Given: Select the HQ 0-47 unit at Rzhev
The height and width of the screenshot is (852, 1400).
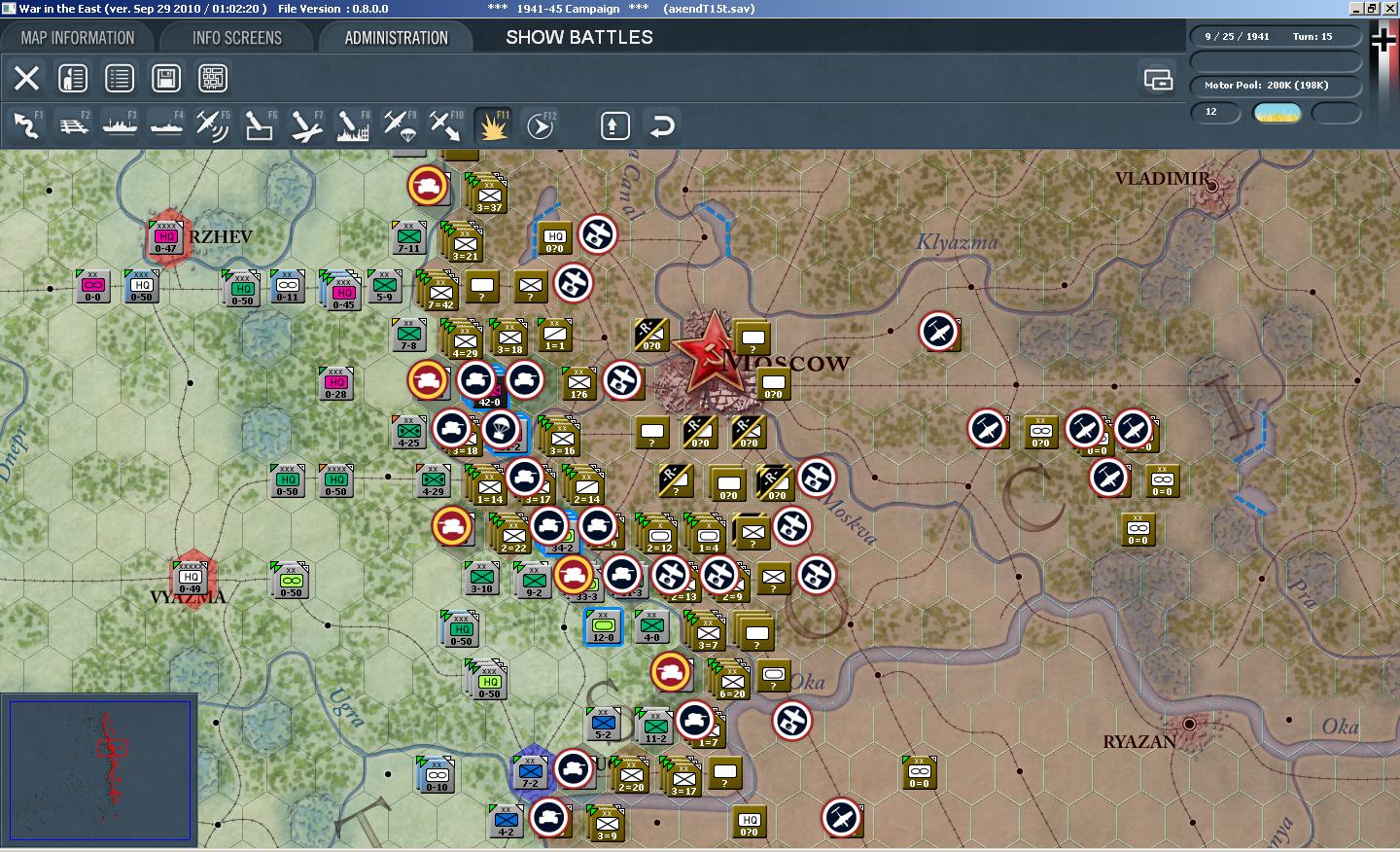Looking at the screenshot, I should [x=166, y=236].
